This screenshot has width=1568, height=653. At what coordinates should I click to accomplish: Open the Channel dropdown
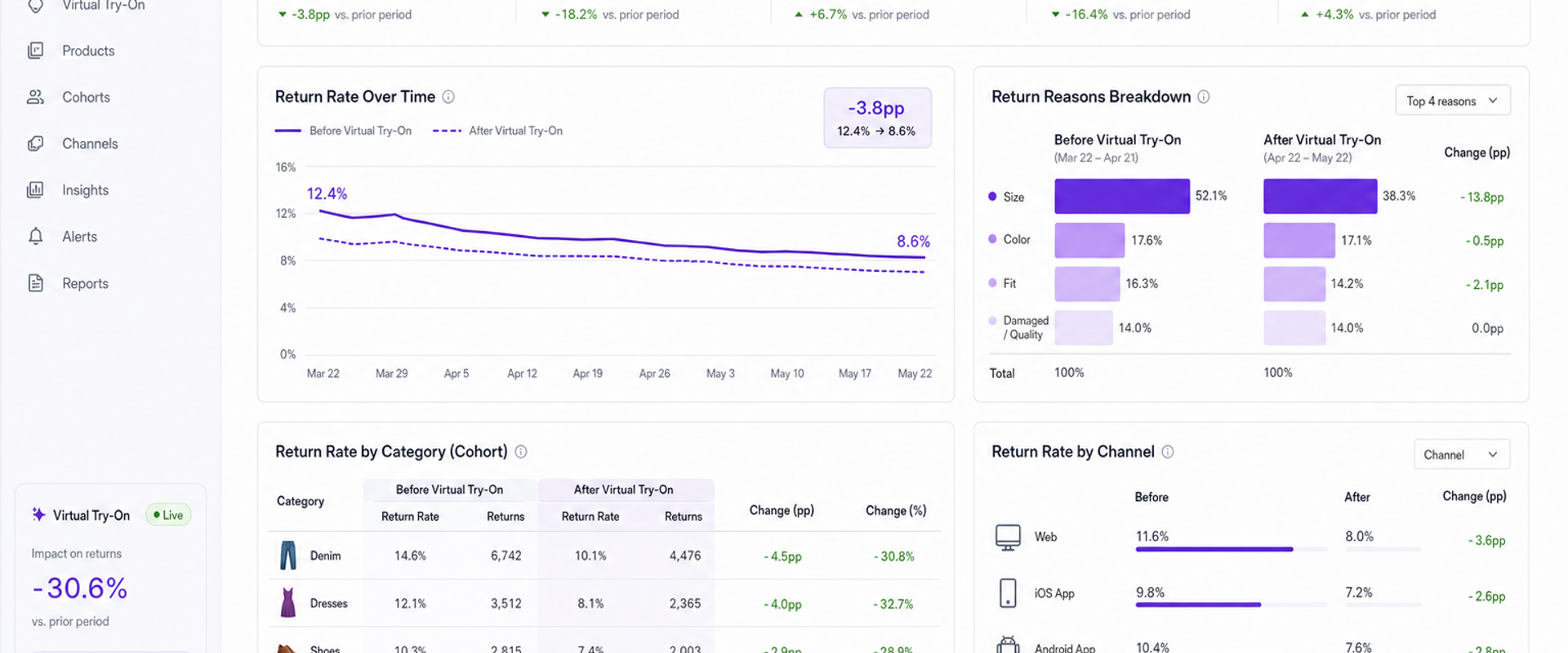[x=1462, y=455]
